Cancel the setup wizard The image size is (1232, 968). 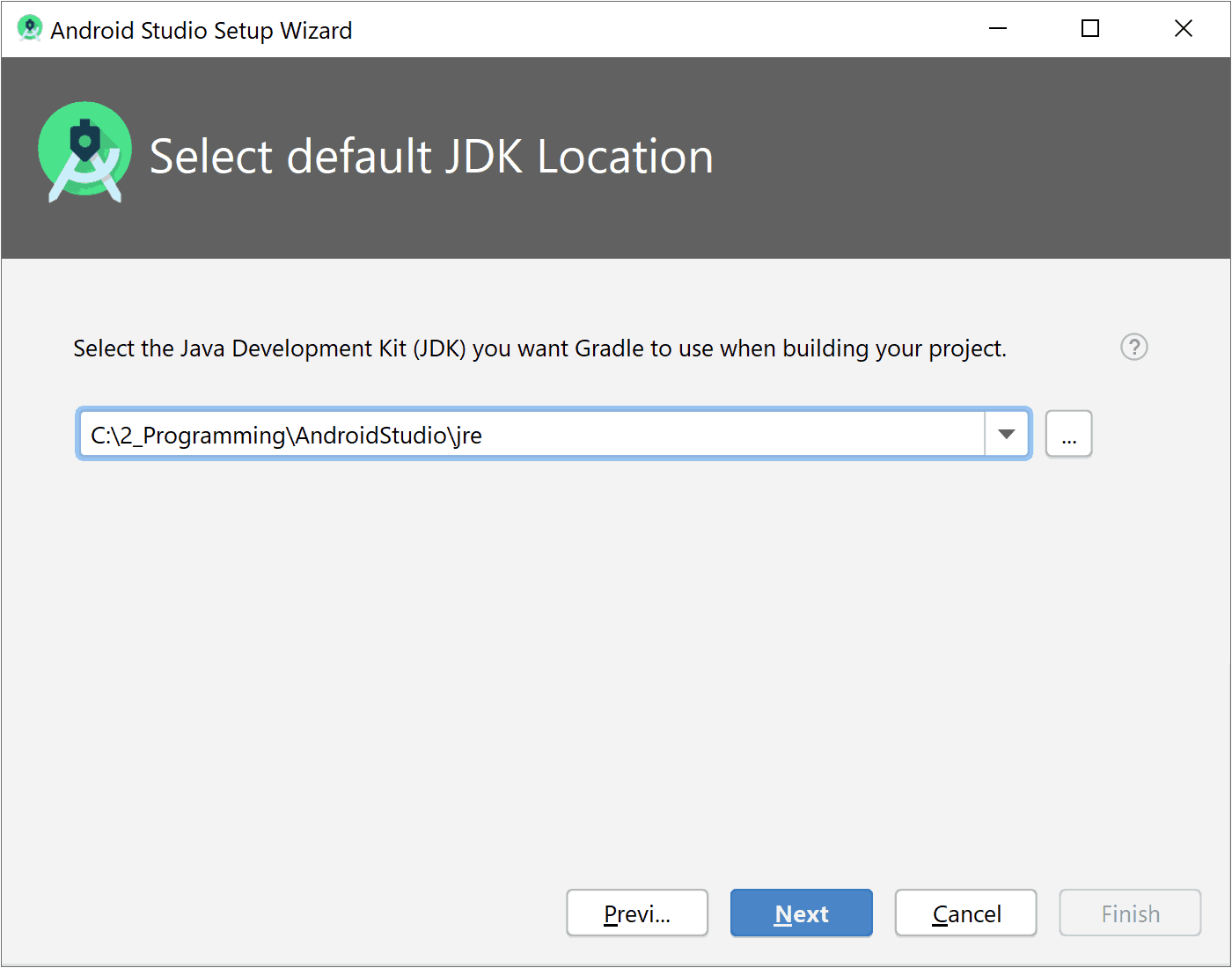click(966, 913)
